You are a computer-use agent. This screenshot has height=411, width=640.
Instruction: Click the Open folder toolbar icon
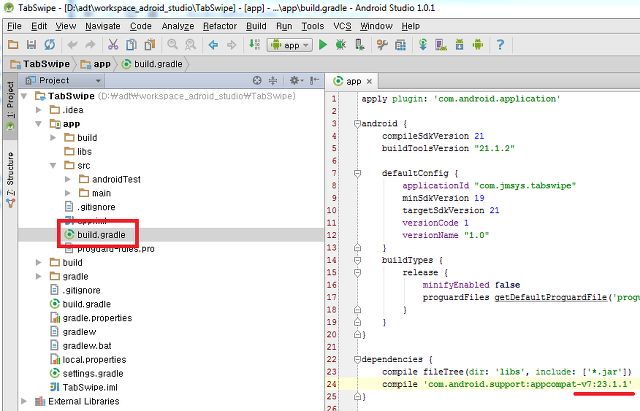tap(13, 44)
